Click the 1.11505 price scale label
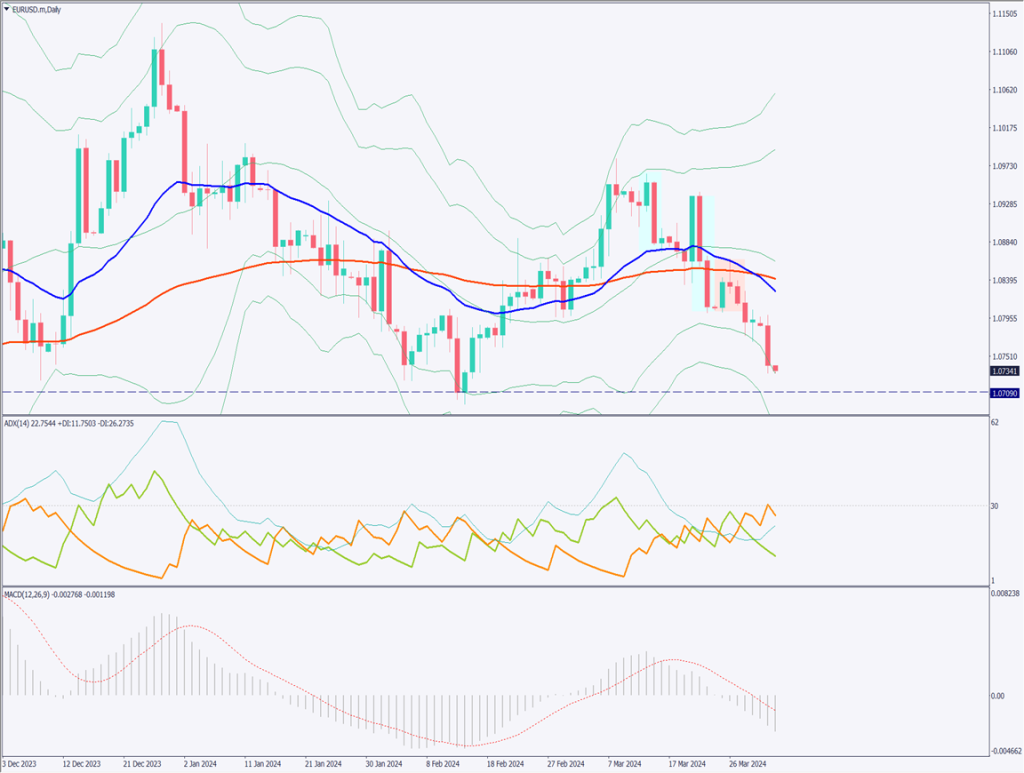This screenshot has width=1024, height=773. pyautogui.click(x=1004, y=15)
